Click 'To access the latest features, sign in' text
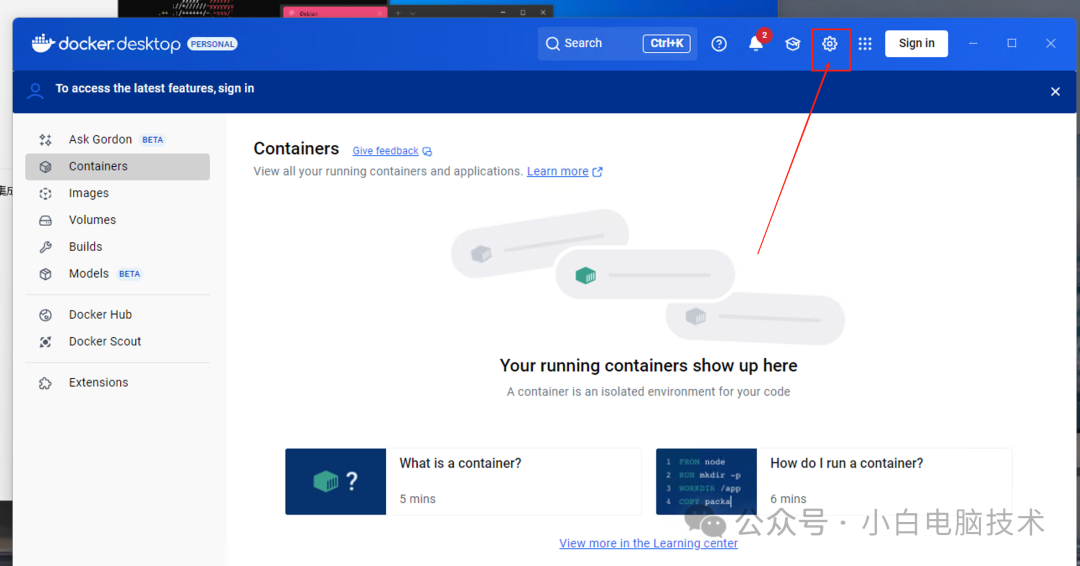Screen dimensions: 1080x566 click(x=155, y=89)
